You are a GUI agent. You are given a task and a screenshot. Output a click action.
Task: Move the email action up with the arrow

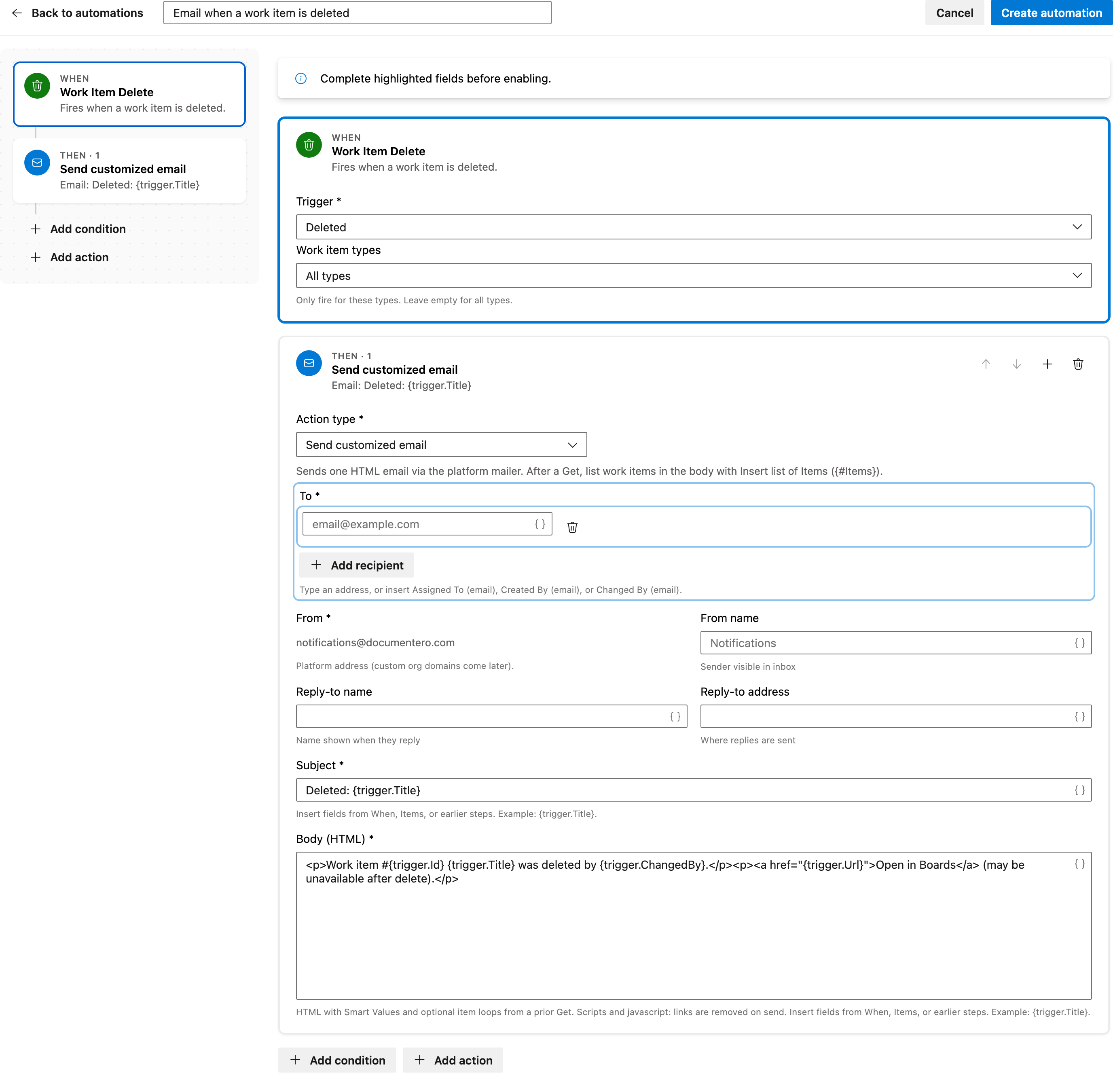(986, 364)
